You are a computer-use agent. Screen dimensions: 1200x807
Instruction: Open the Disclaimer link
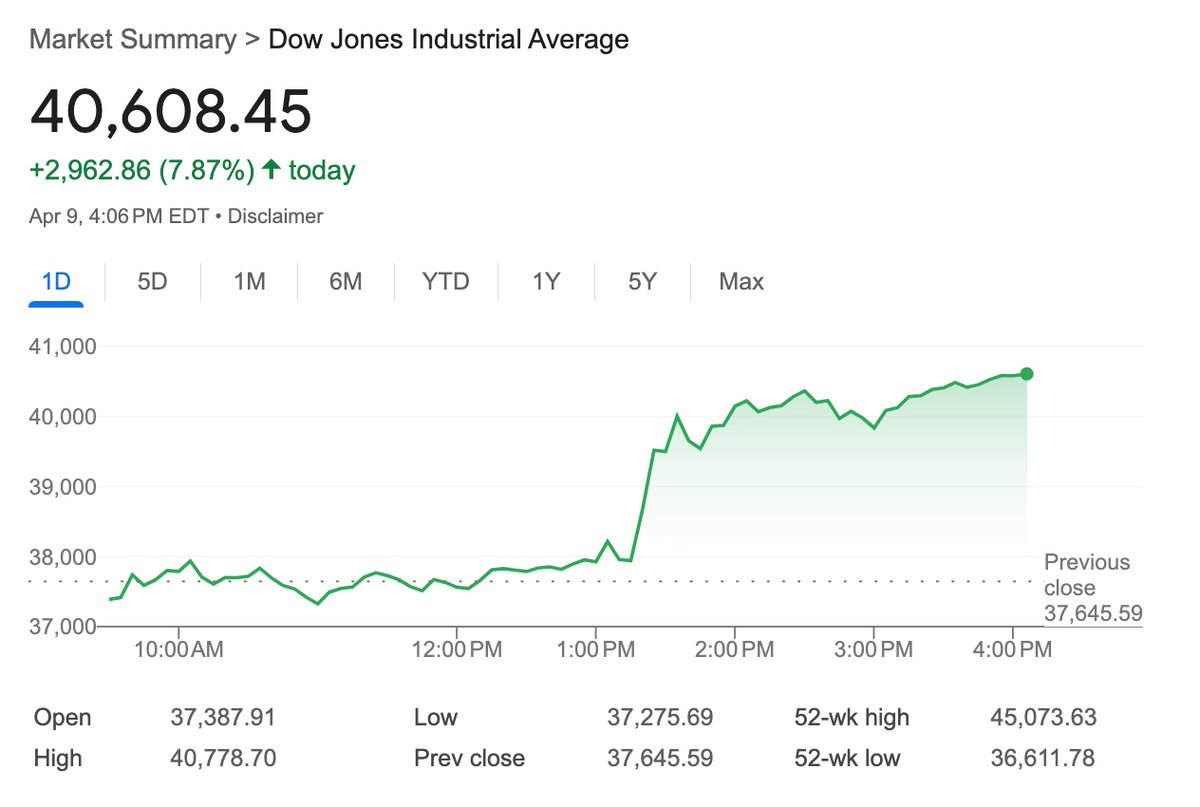276,215
